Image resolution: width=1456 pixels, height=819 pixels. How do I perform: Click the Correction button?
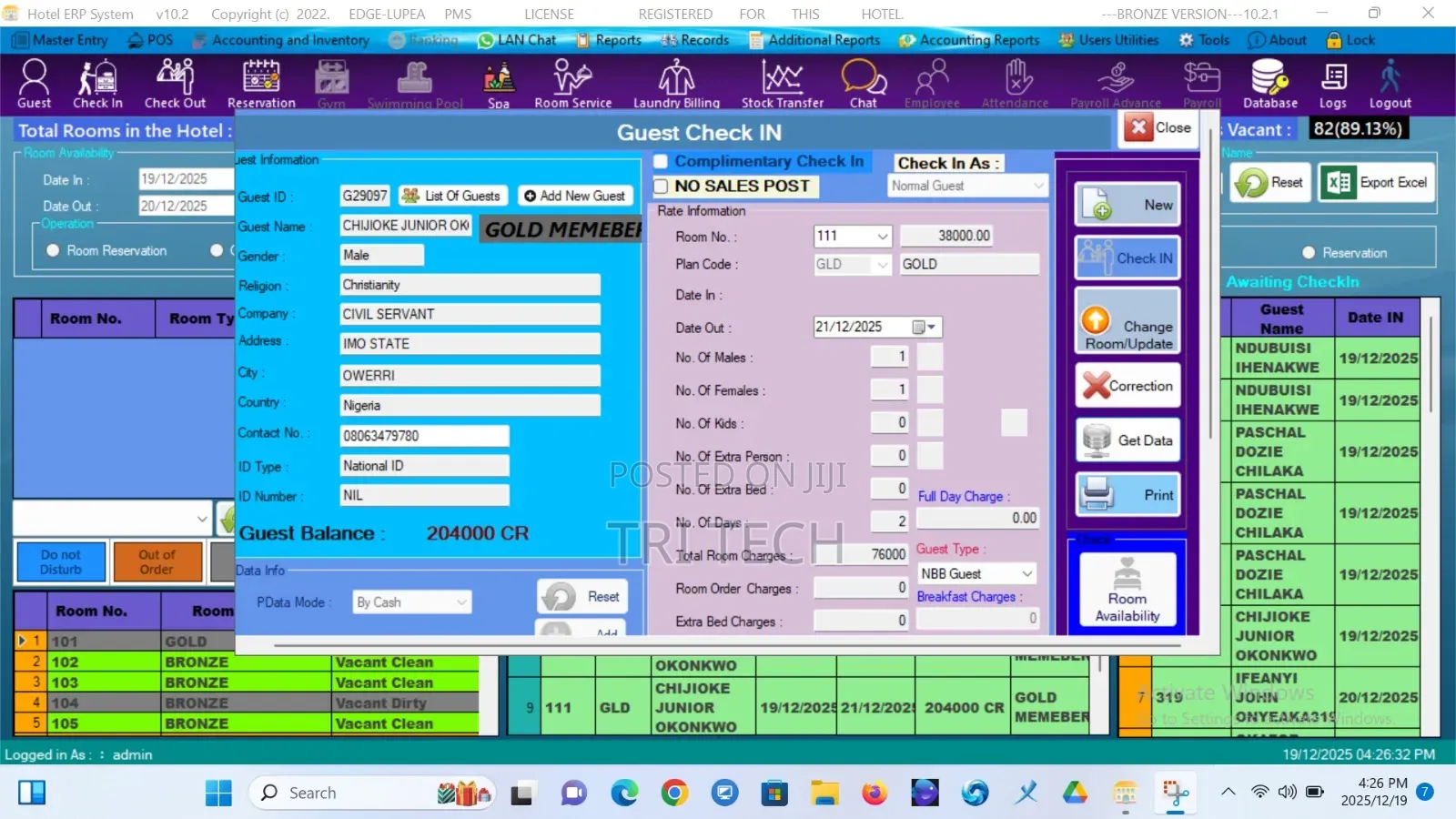coord(1128,386)
